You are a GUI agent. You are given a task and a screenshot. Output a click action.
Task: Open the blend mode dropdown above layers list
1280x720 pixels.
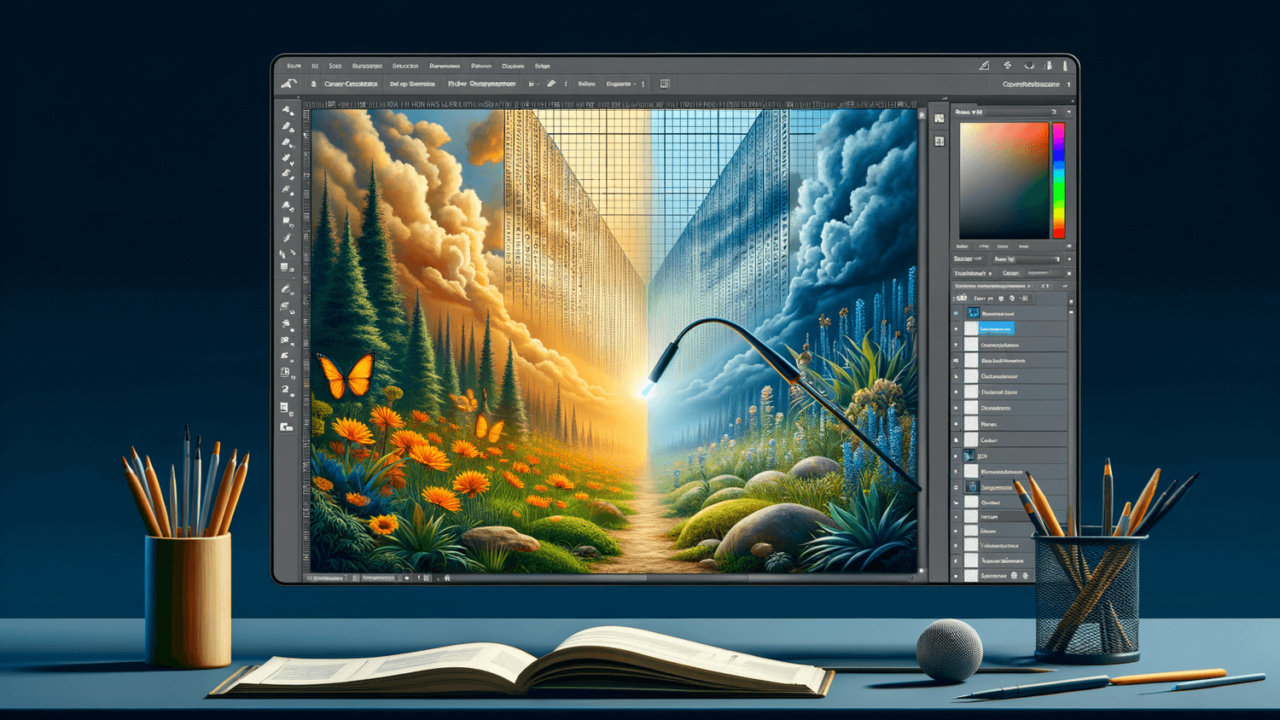(x=972, y=271)
